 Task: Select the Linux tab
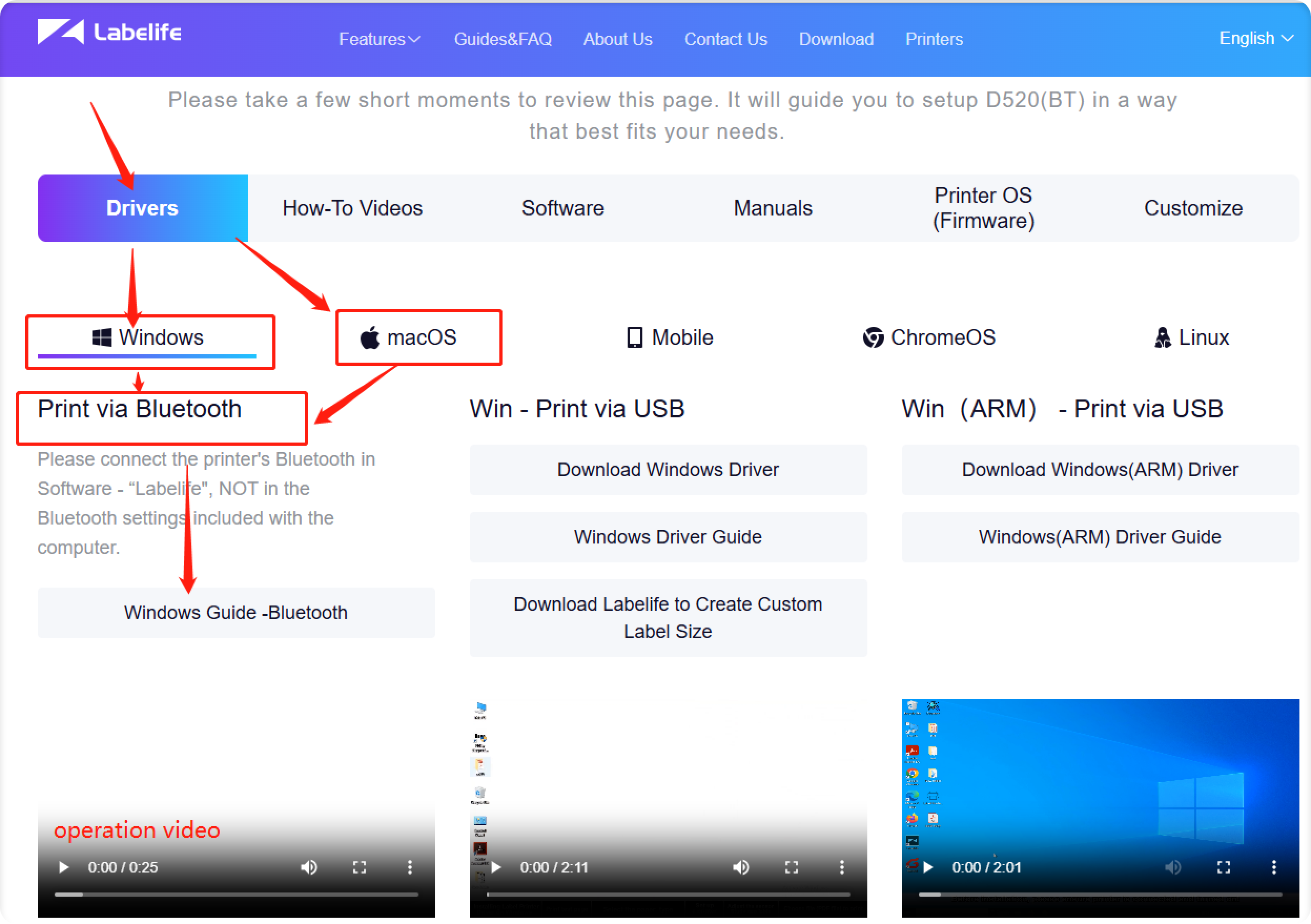point(1192,338)
